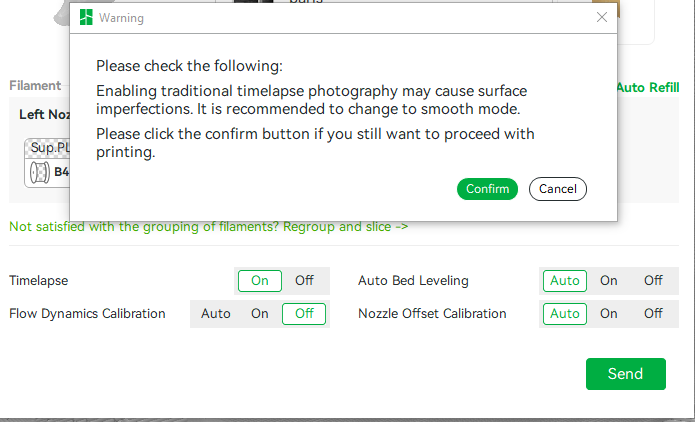Screen dimensions: 695x422
Task: Send the print job to printer
Action: 625,374
